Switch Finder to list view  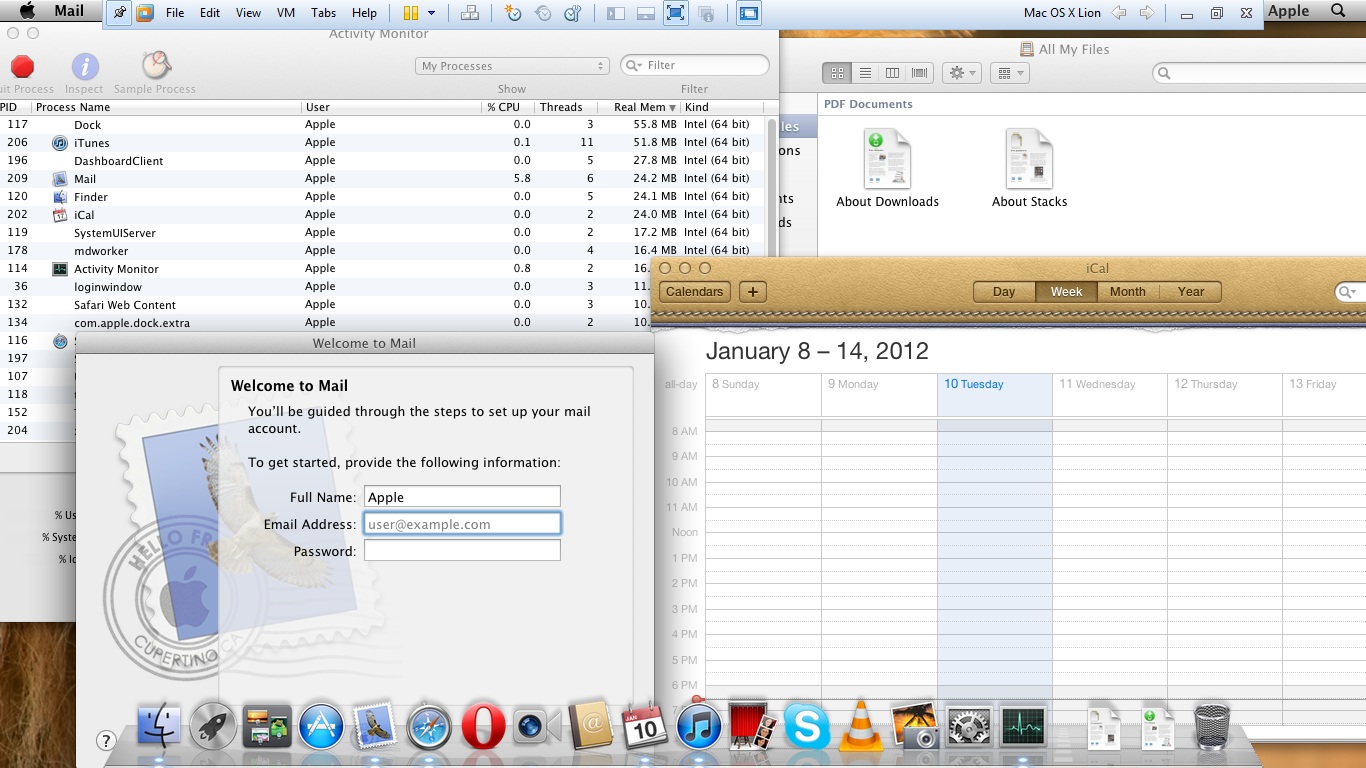coord(865,73)
